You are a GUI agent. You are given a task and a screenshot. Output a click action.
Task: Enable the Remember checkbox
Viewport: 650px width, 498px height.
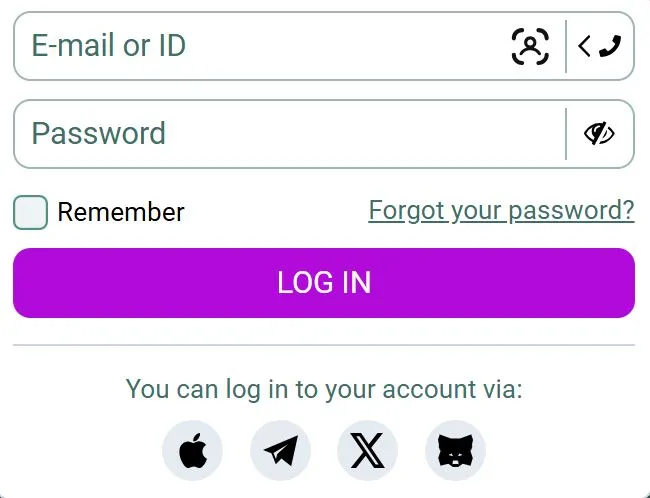[30, 212]
